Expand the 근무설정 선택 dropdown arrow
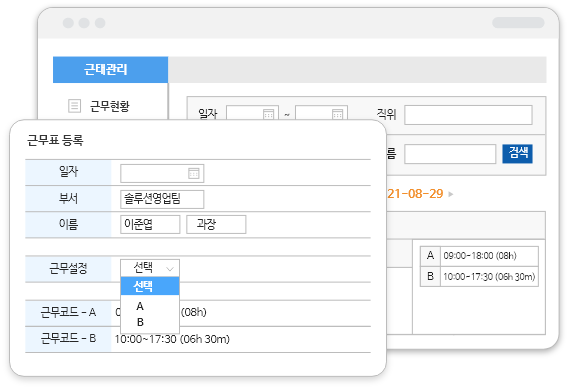 (x=170, y=269)
